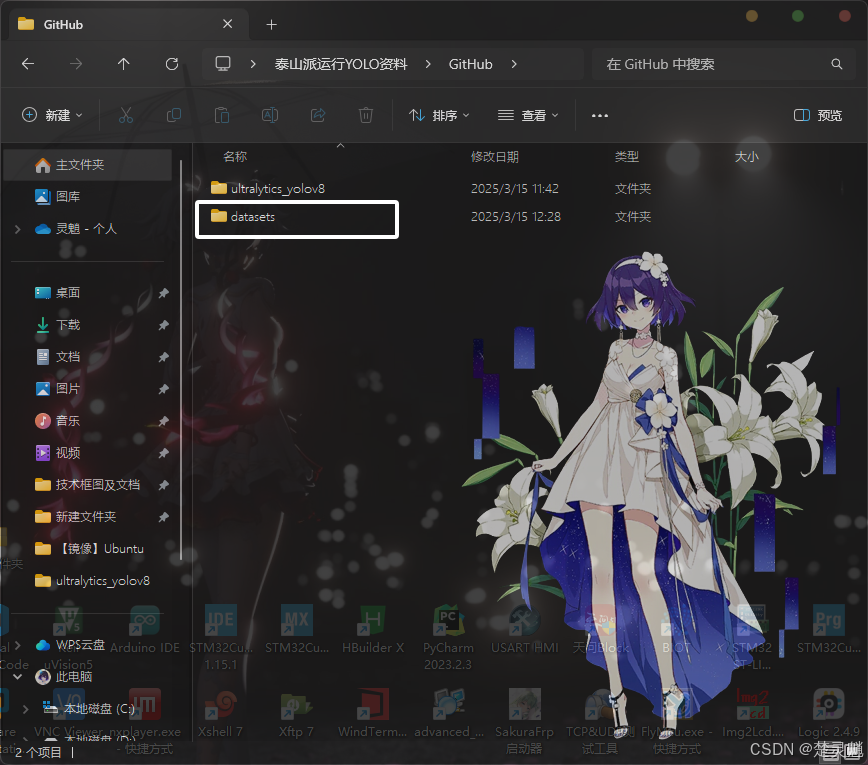Cut the selected item with scissors icon

[126, 115]
